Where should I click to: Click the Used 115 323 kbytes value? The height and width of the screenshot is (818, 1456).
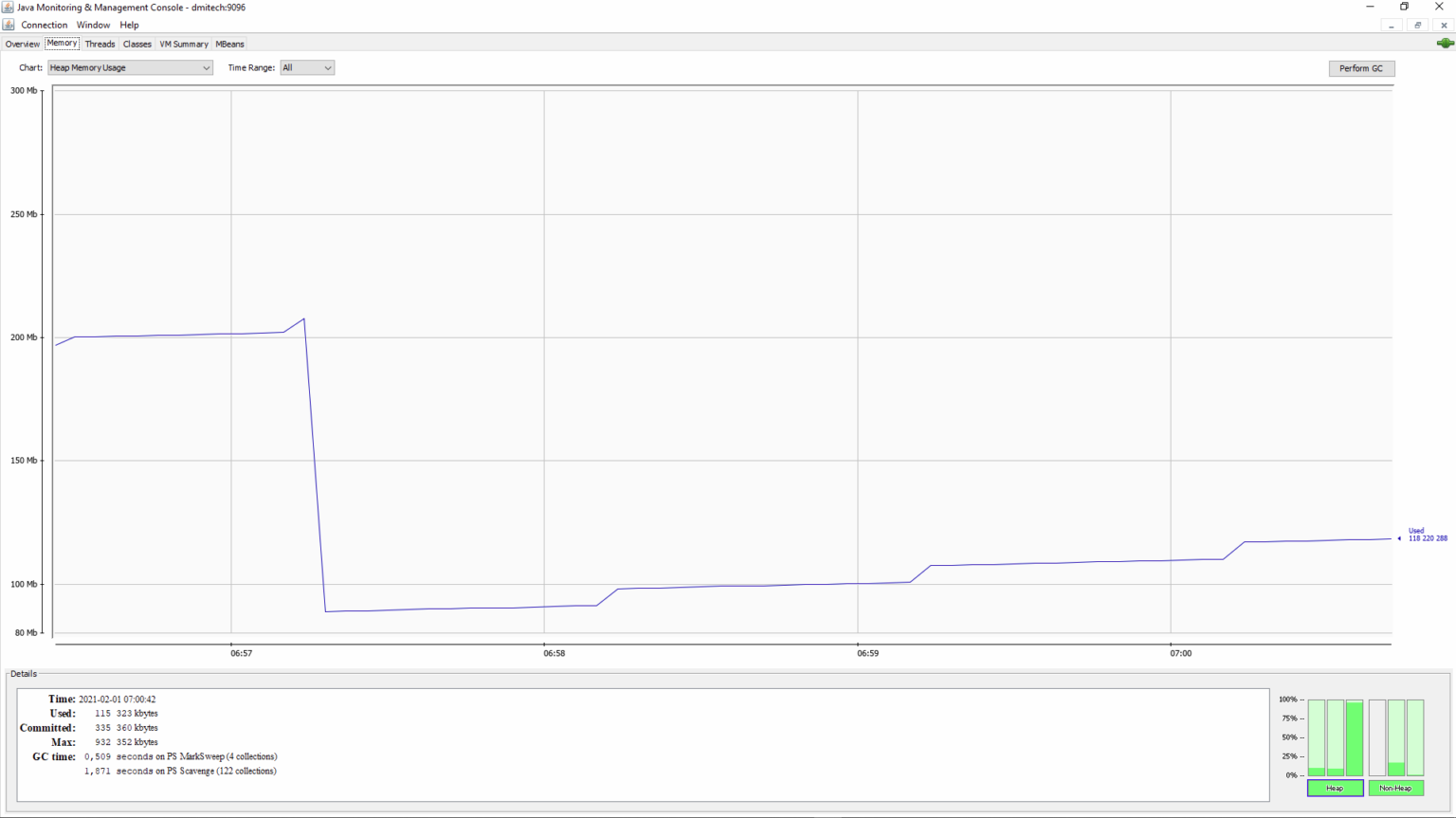tap(126, 714)
